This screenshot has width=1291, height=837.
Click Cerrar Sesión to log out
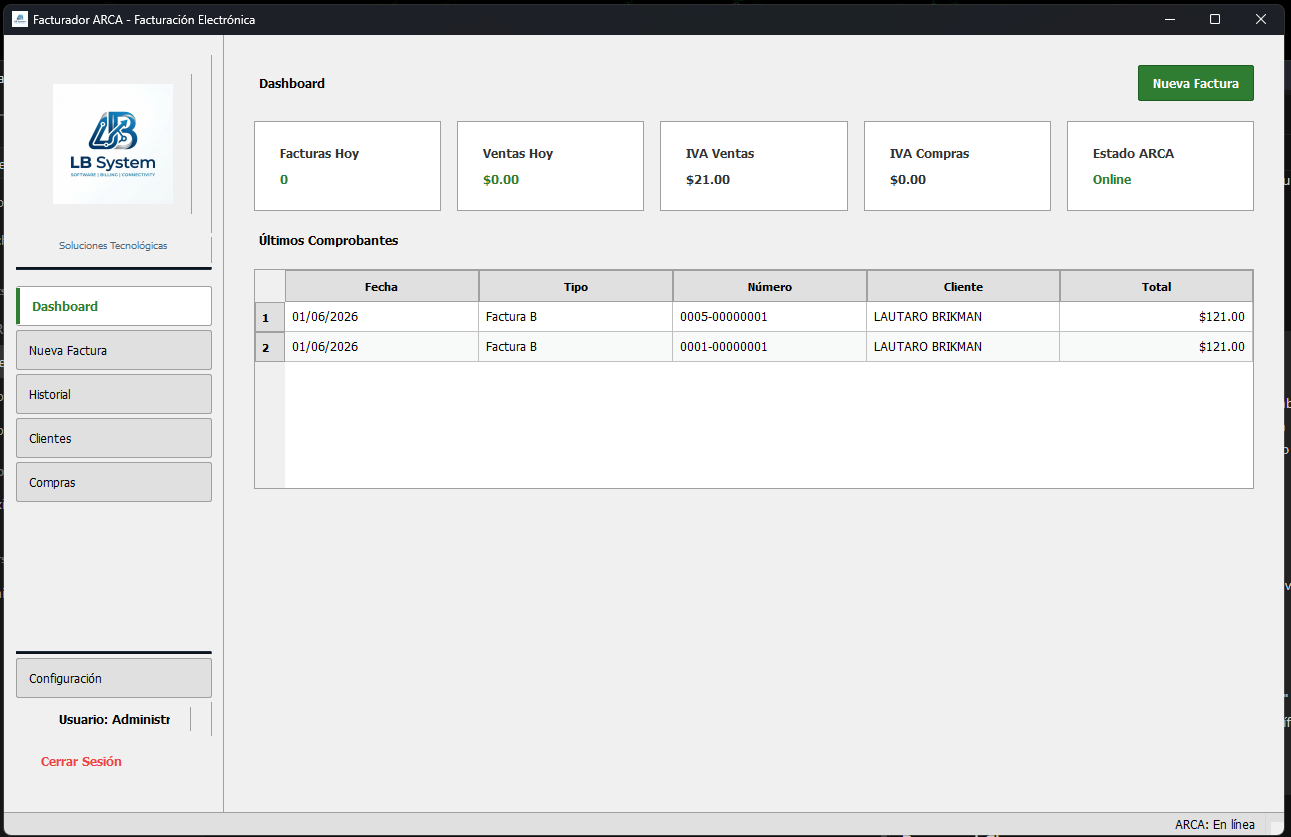point(81,761)
